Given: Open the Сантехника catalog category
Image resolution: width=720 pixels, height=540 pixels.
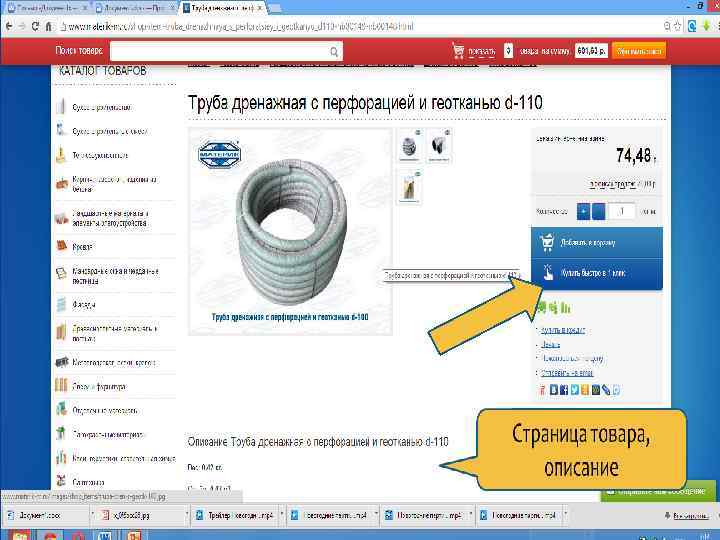Looking at the screenshot, I should click(88, 482).
